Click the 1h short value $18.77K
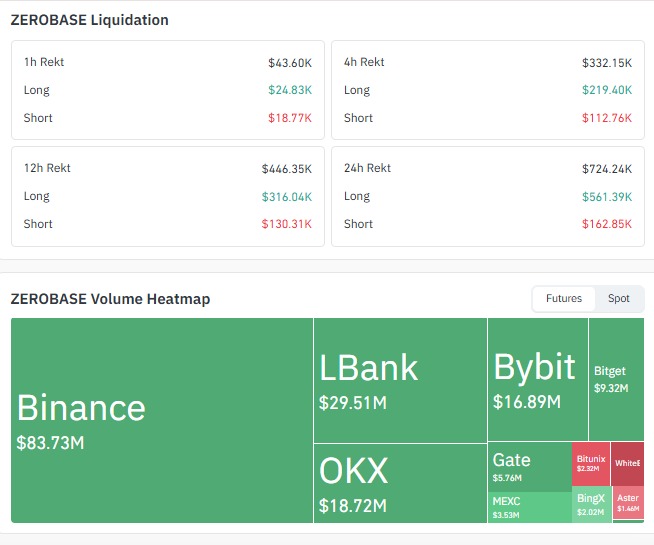Image resolution: width=654 pixels, height=545 pixels. 290,118
